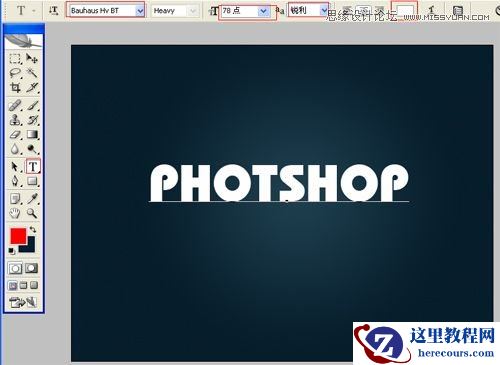The height and width of the screenshot is (365, 500).
Task: Switch to Standard editing mode
Action: click(15, 268)
